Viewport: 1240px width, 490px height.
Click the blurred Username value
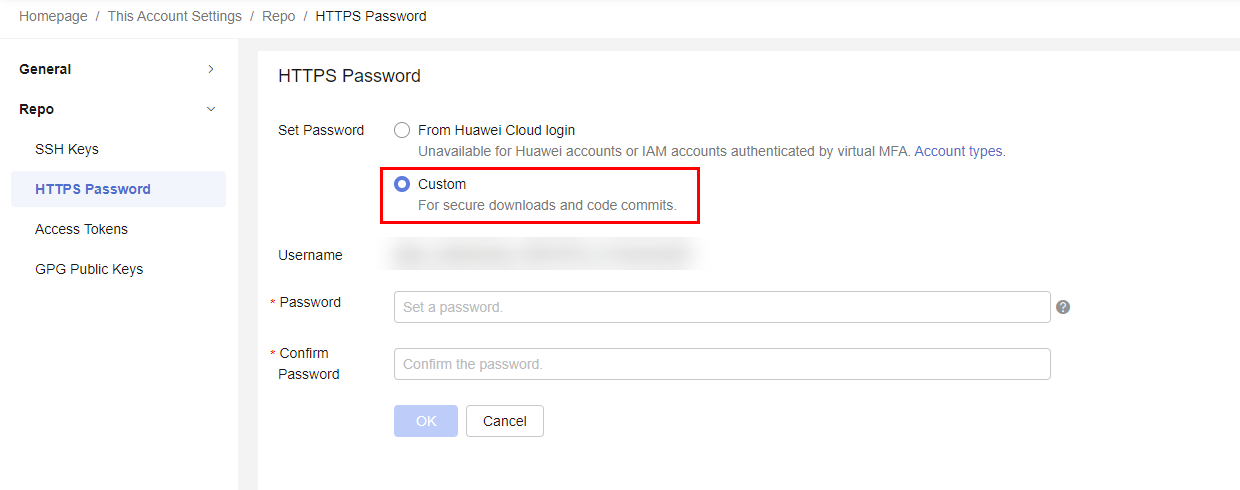[542, 255]
